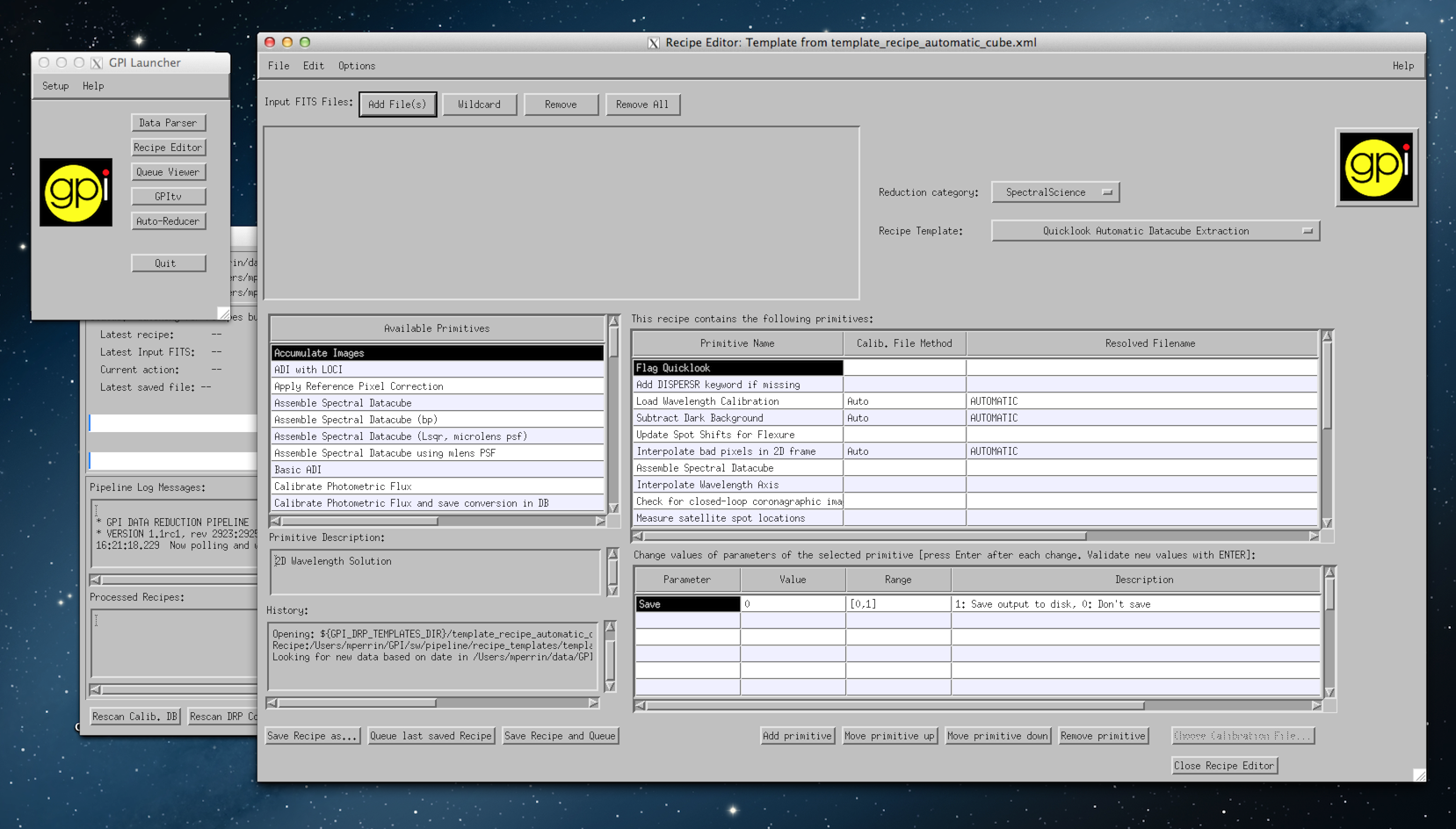Open the Options menu
Screen dimensions: 1456x829
356,66
